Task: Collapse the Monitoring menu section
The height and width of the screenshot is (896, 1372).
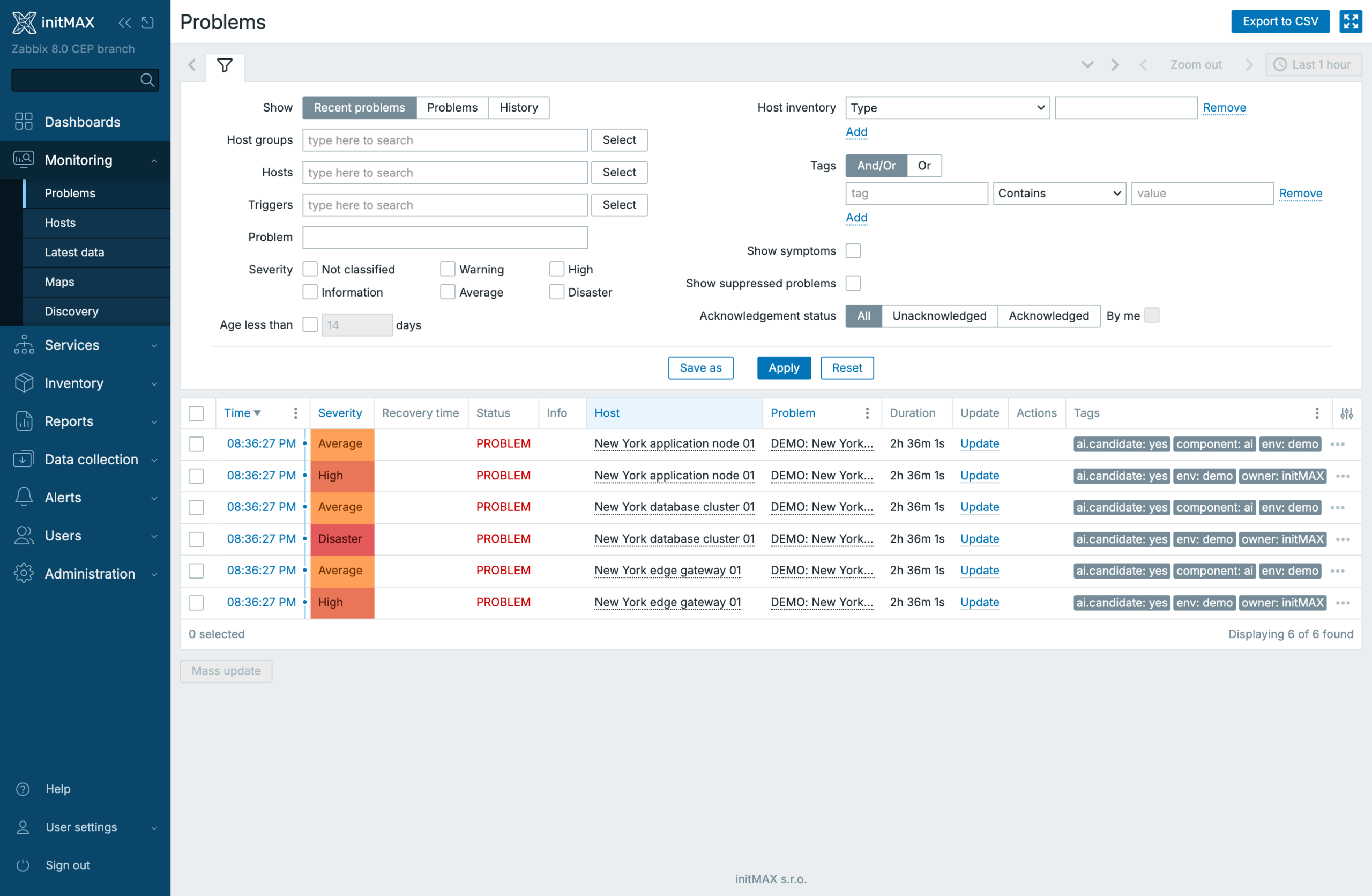Action: point(154,160)
